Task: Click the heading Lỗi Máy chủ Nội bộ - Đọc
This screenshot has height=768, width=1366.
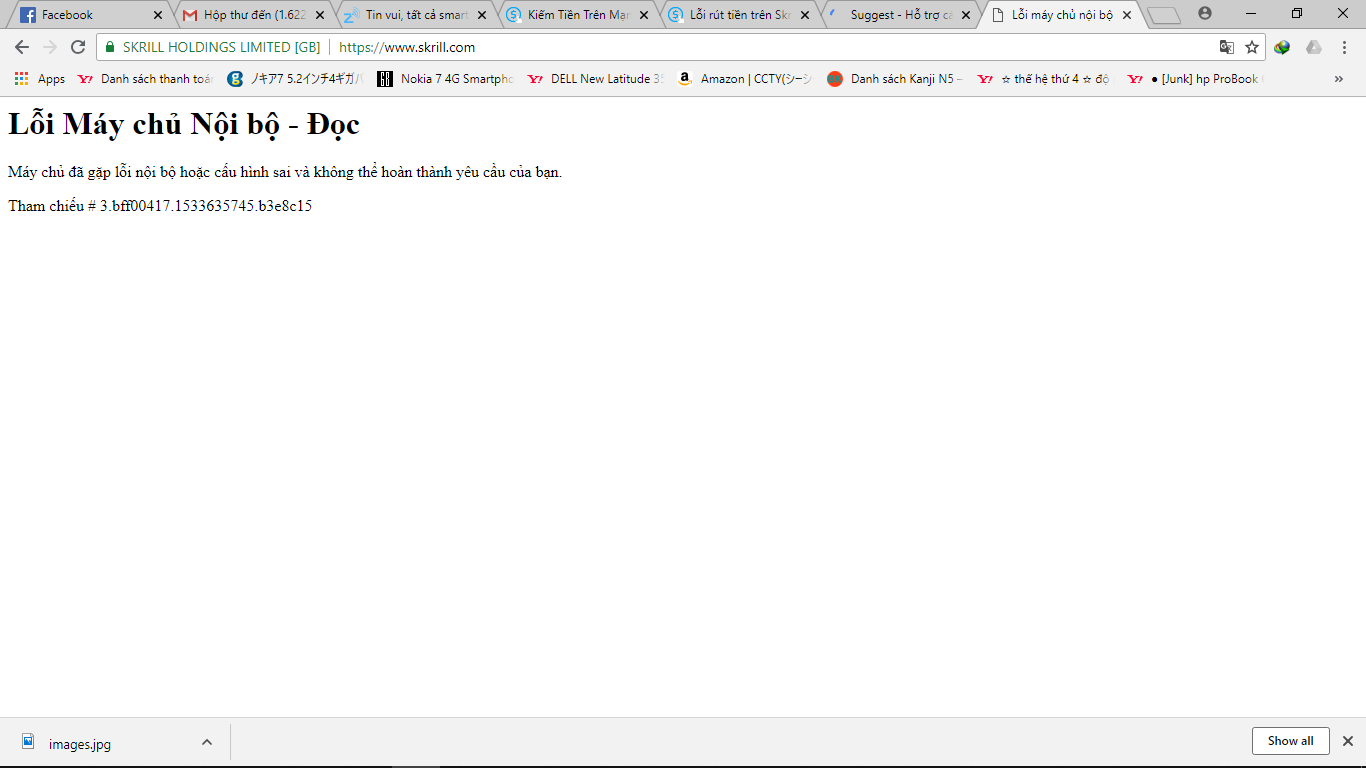Action: 184,124
